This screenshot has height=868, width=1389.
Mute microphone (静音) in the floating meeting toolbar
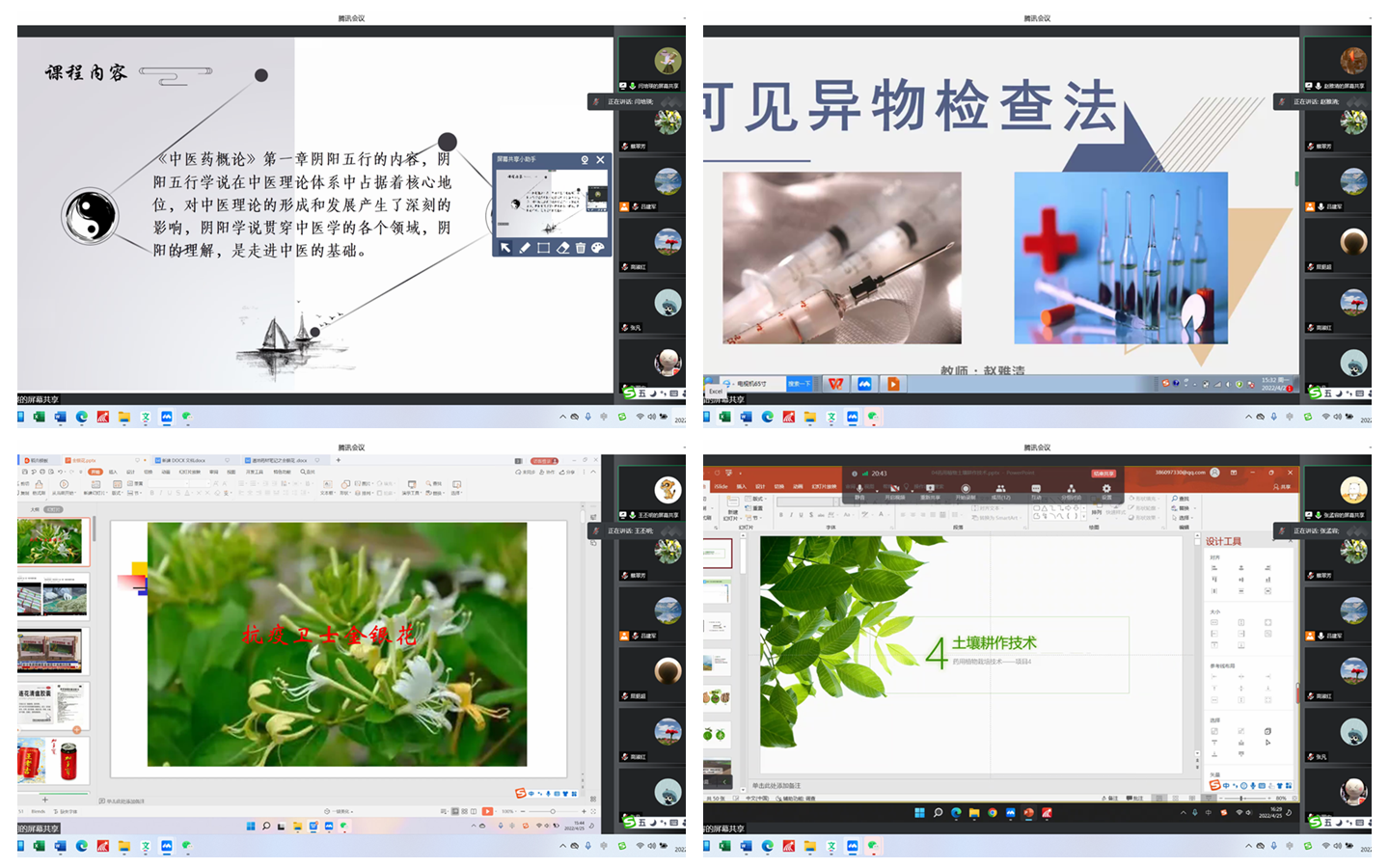tap(859, 489)
